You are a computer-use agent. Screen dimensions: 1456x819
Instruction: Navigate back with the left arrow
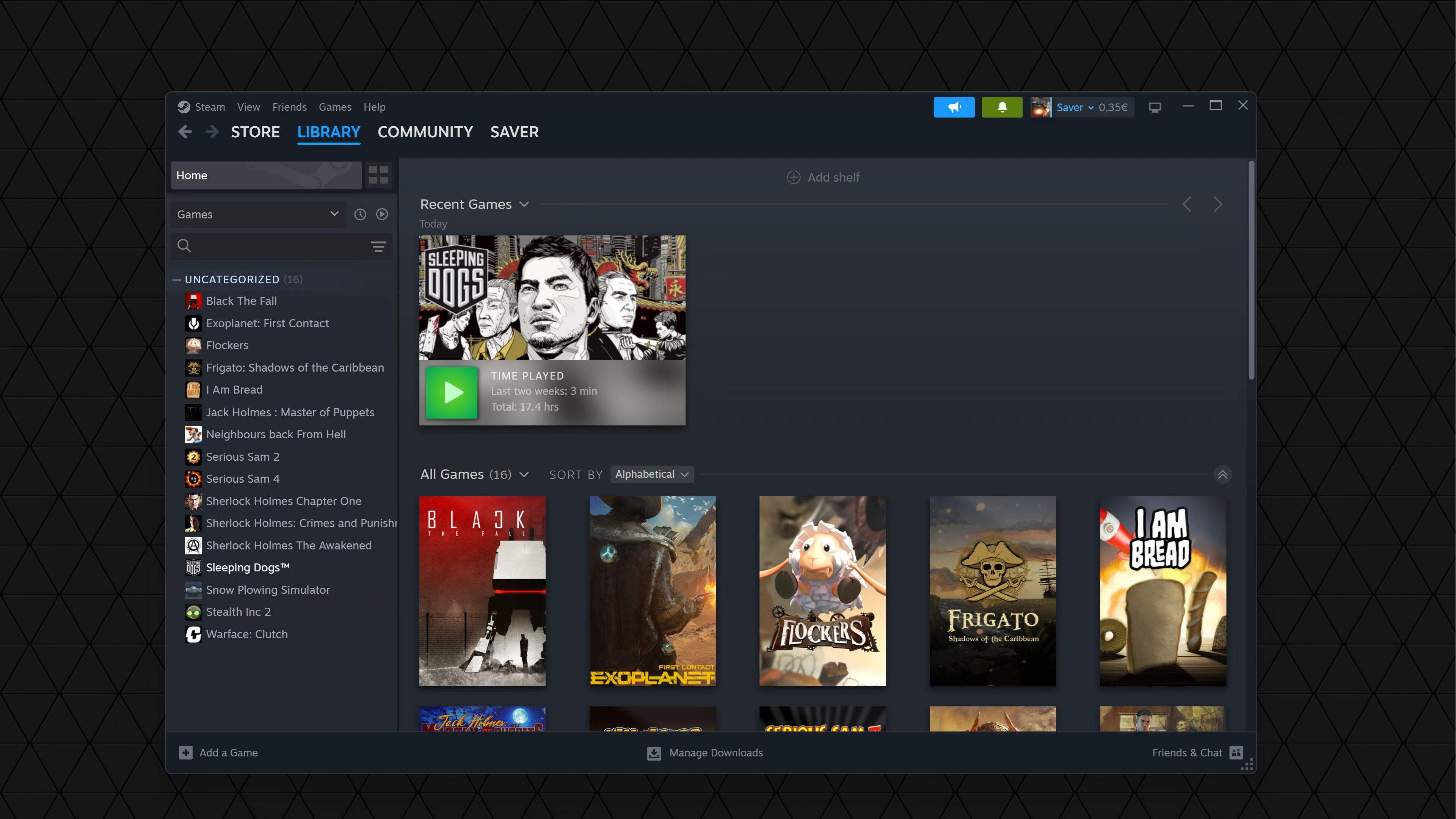pyautogui.click(x=185, y=132)
